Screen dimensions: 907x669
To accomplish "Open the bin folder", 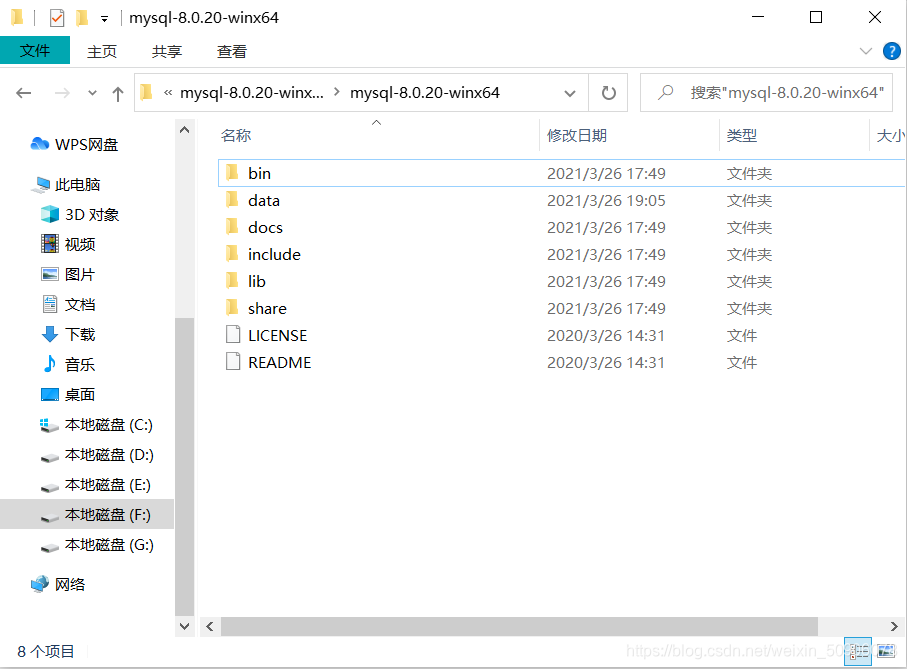I will tap(259, 173).
